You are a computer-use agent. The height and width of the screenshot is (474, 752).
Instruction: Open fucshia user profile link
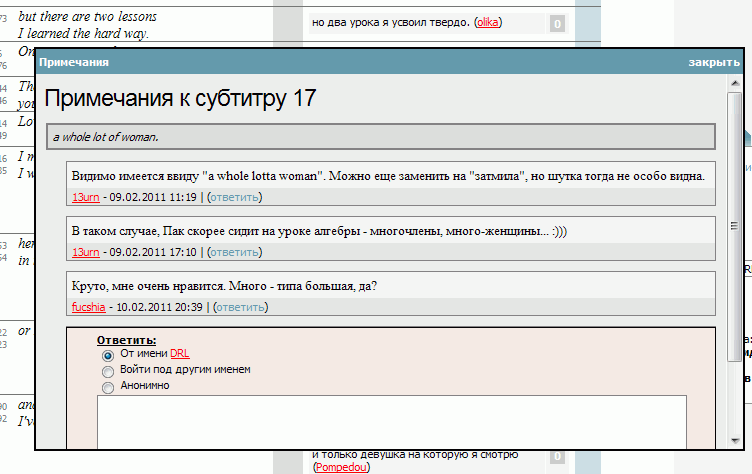pos(88,307)
